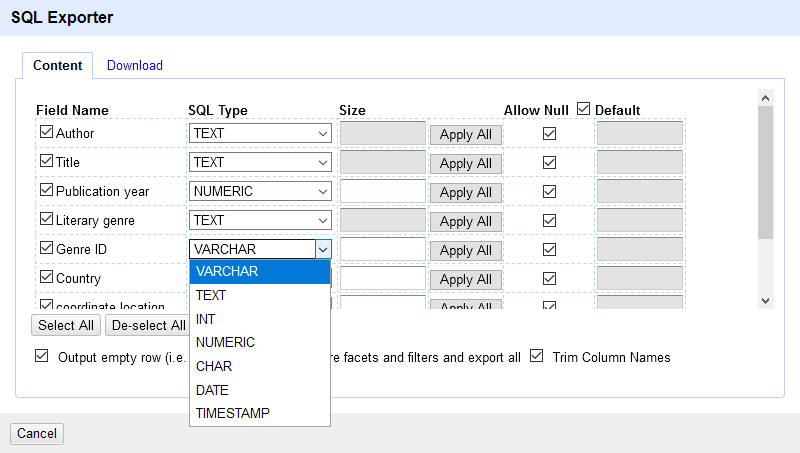
Task: Pick the DATE option from the list
Action: pyautogui.click(x=212, y=390)
